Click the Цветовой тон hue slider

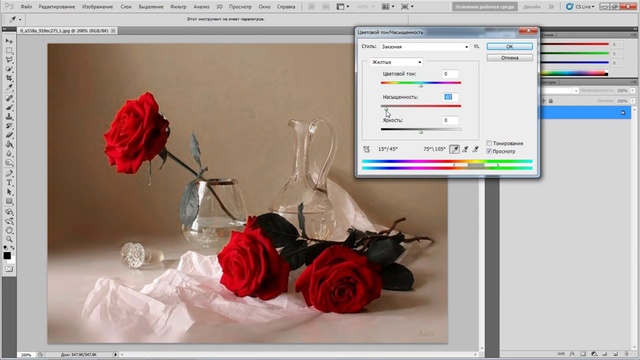tap(421, 83)
